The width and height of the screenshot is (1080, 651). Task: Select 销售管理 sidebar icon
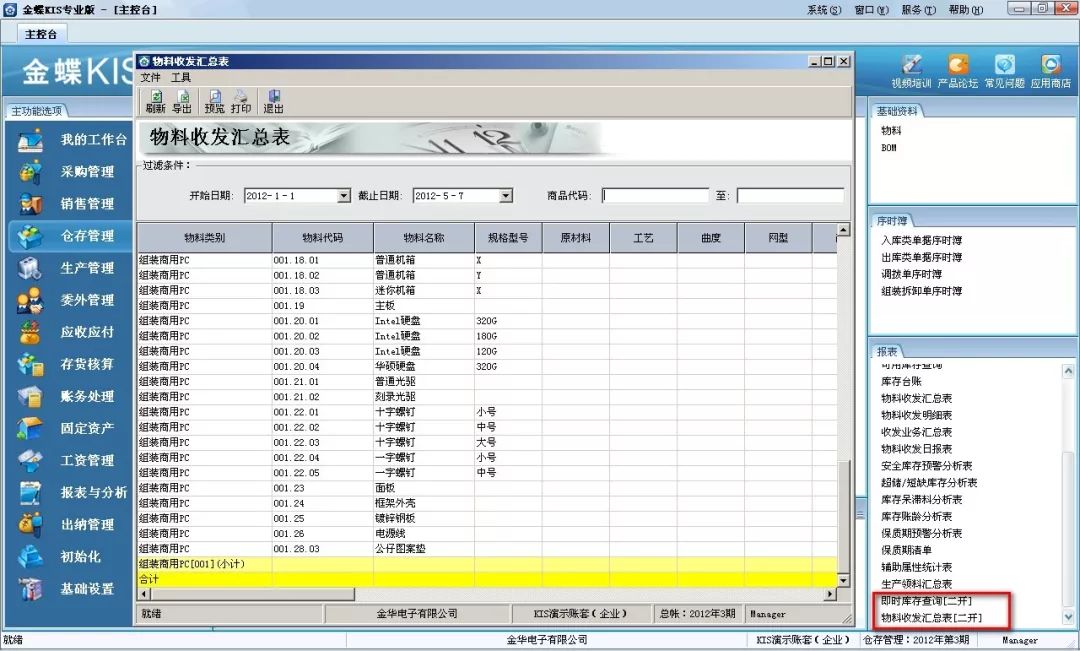(x=30, y=205)
